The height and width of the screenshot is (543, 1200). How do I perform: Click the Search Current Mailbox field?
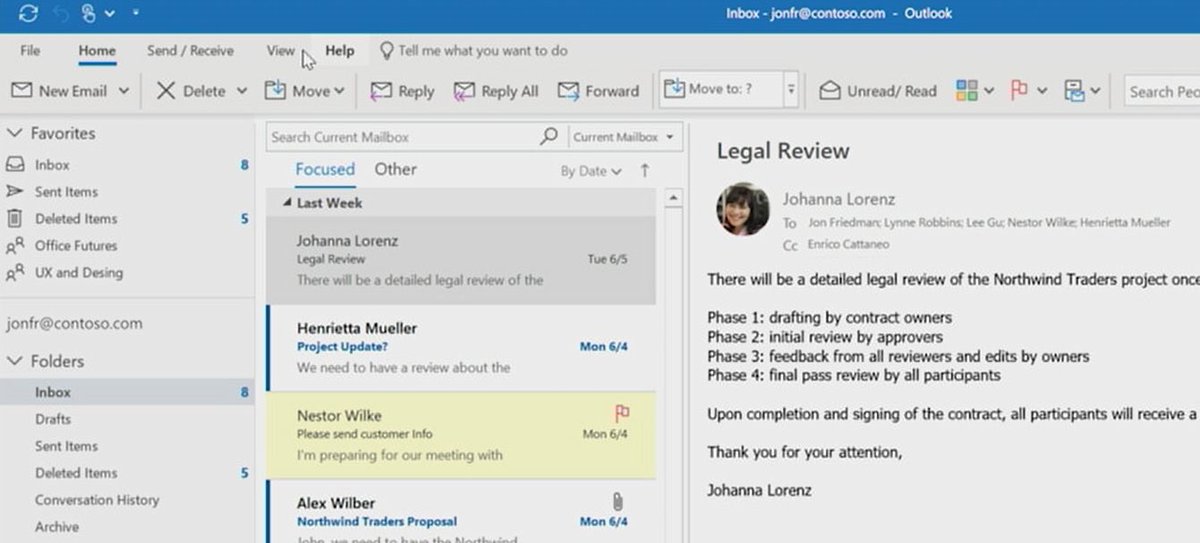click(x=400, y=137)
